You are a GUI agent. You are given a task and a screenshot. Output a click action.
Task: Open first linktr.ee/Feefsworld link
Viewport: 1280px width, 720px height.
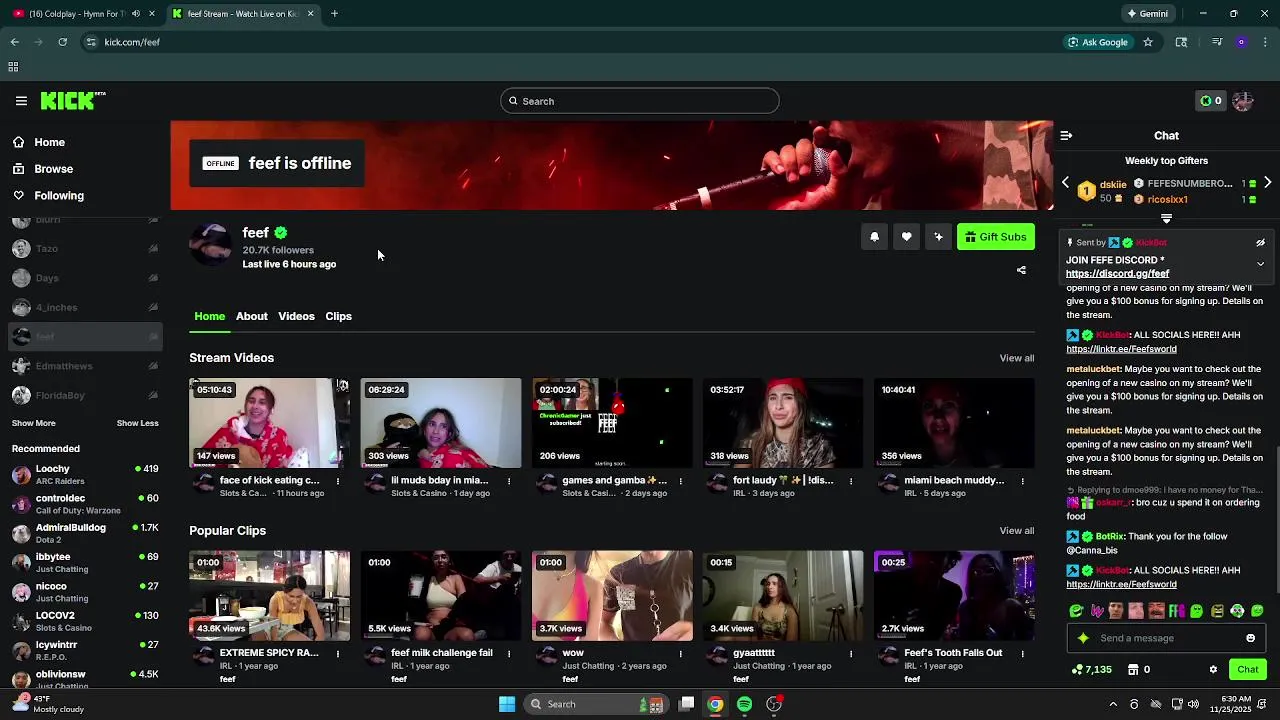pos(1121,349)
